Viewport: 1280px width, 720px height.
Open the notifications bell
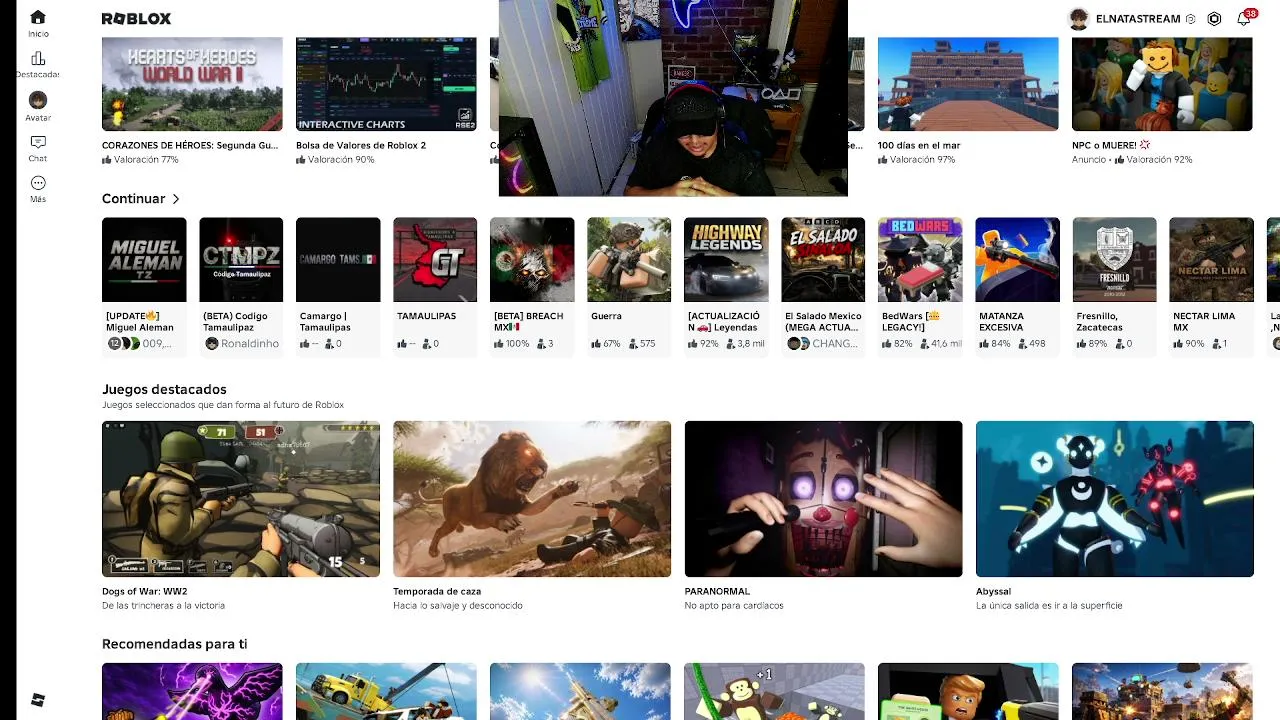(1243, 19)
